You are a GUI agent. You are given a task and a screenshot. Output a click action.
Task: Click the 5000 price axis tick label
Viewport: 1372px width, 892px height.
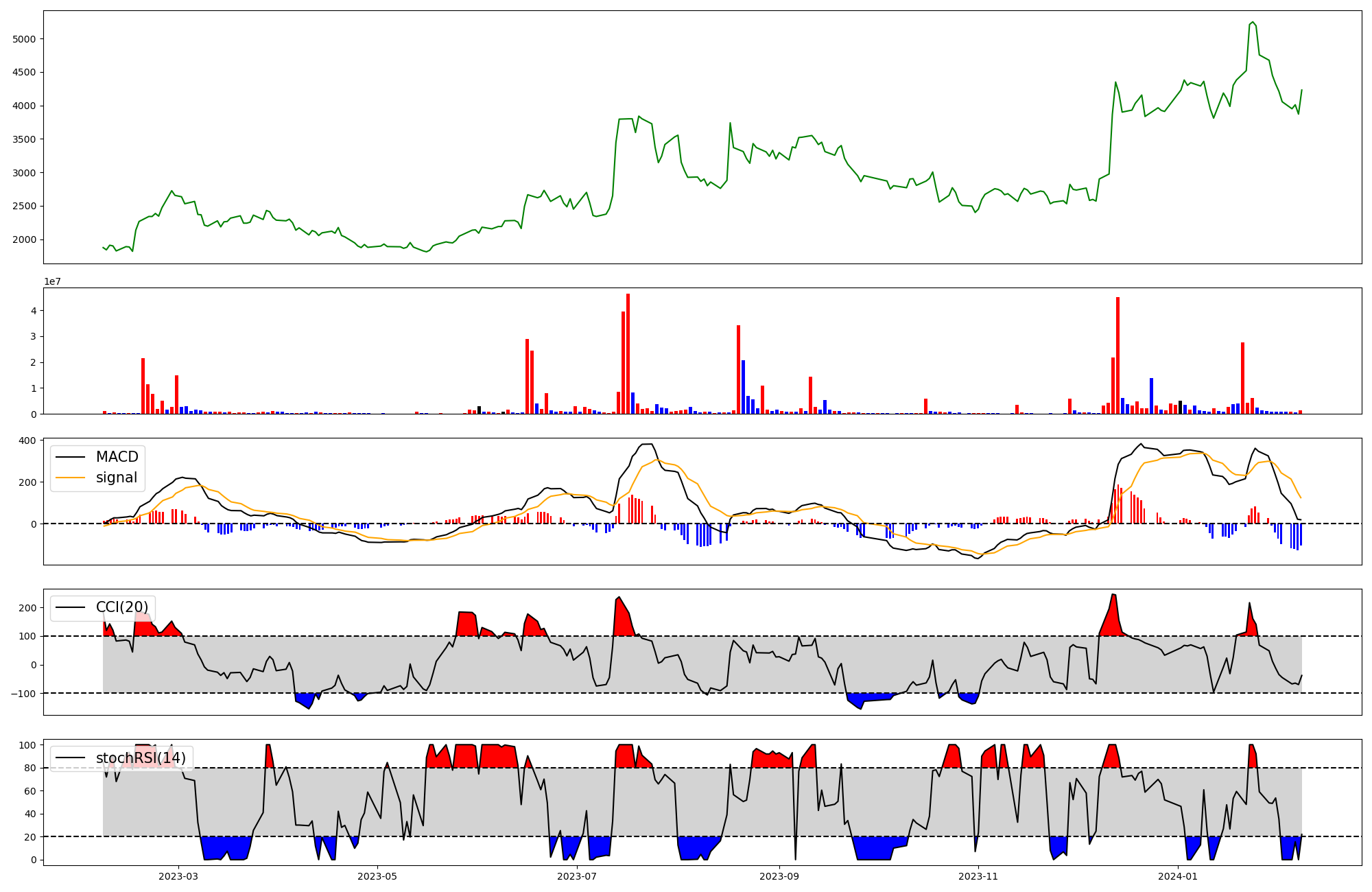(24, 39)
